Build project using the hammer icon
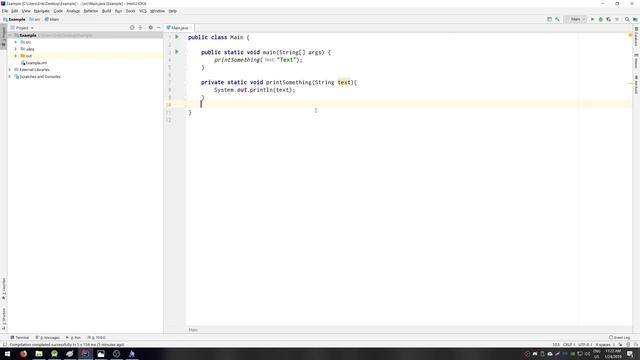 [x=558, y=19]
